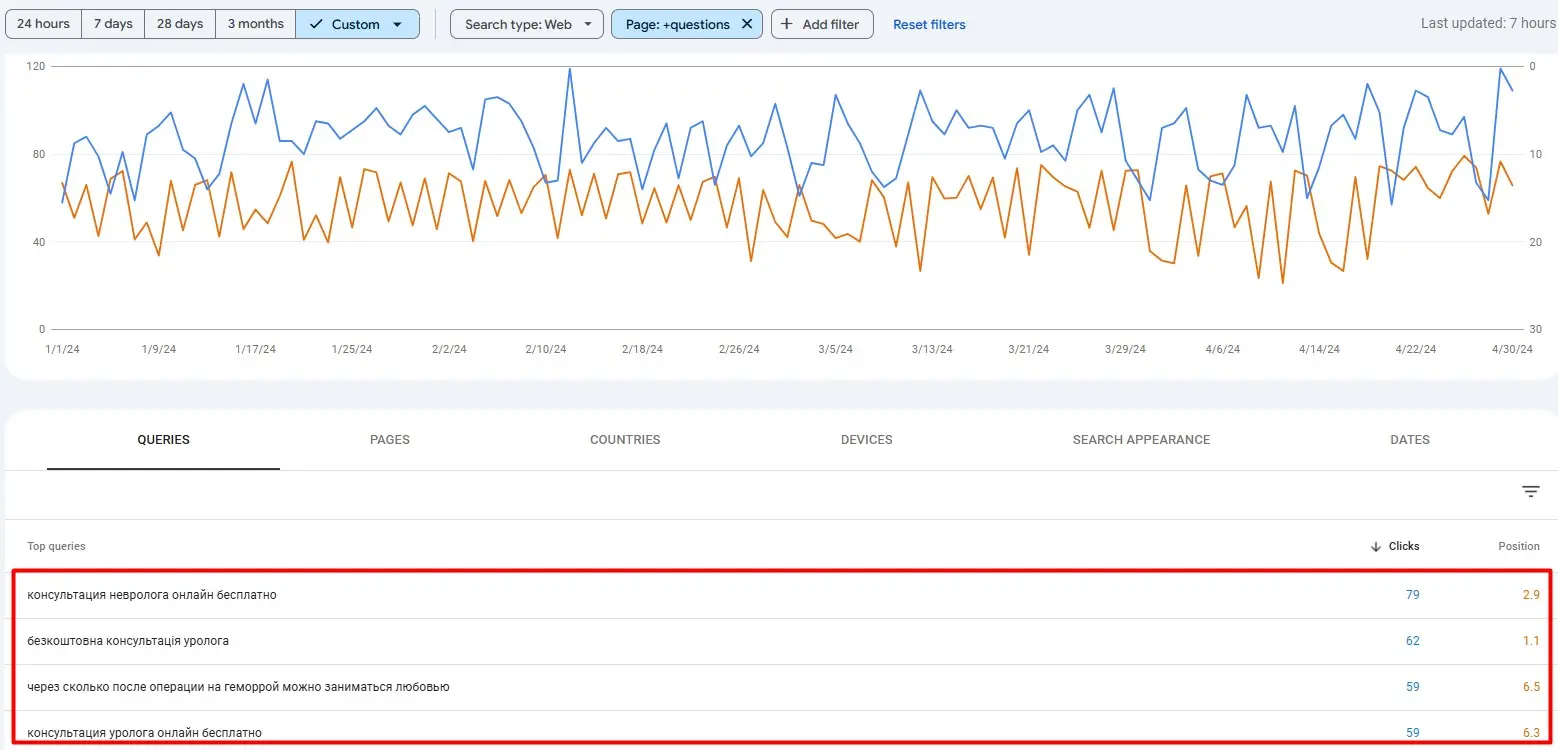Switch to the DATES tab
The image size is (1558, 750).
(1410, 440)
